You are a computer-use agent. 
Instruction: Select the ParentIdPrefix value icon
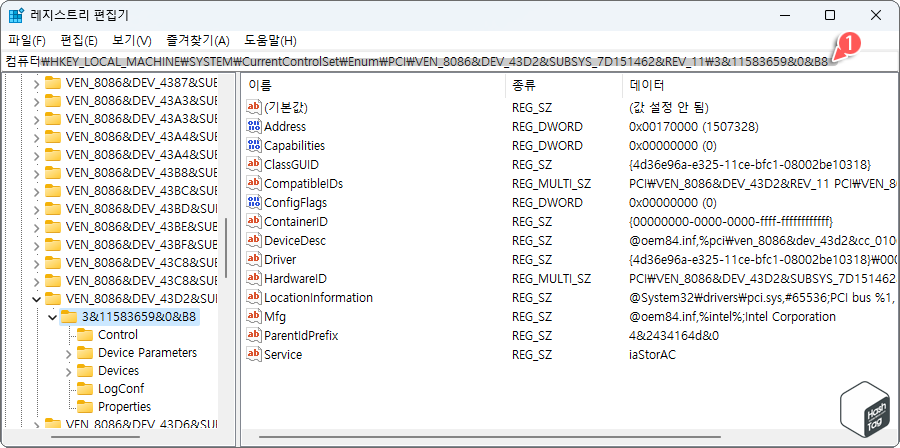coord(254,336)
